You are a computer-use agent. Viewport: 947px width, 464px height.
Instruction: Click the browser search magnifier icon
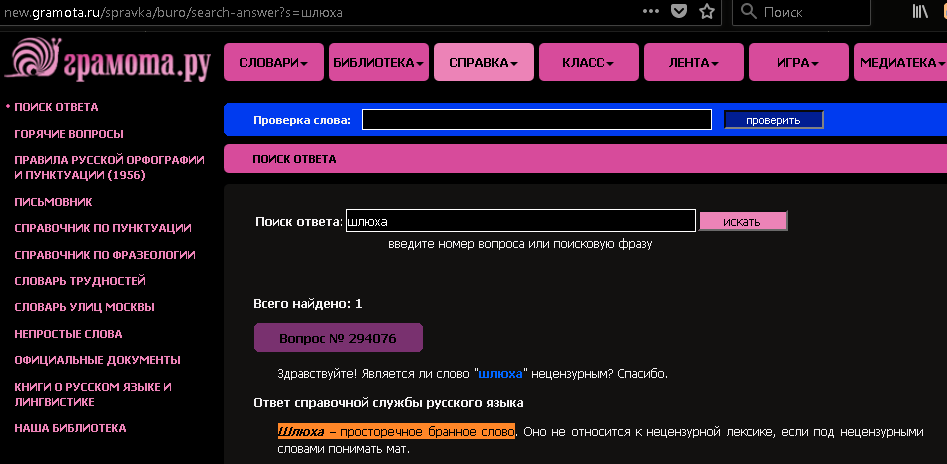pos(749,12)
